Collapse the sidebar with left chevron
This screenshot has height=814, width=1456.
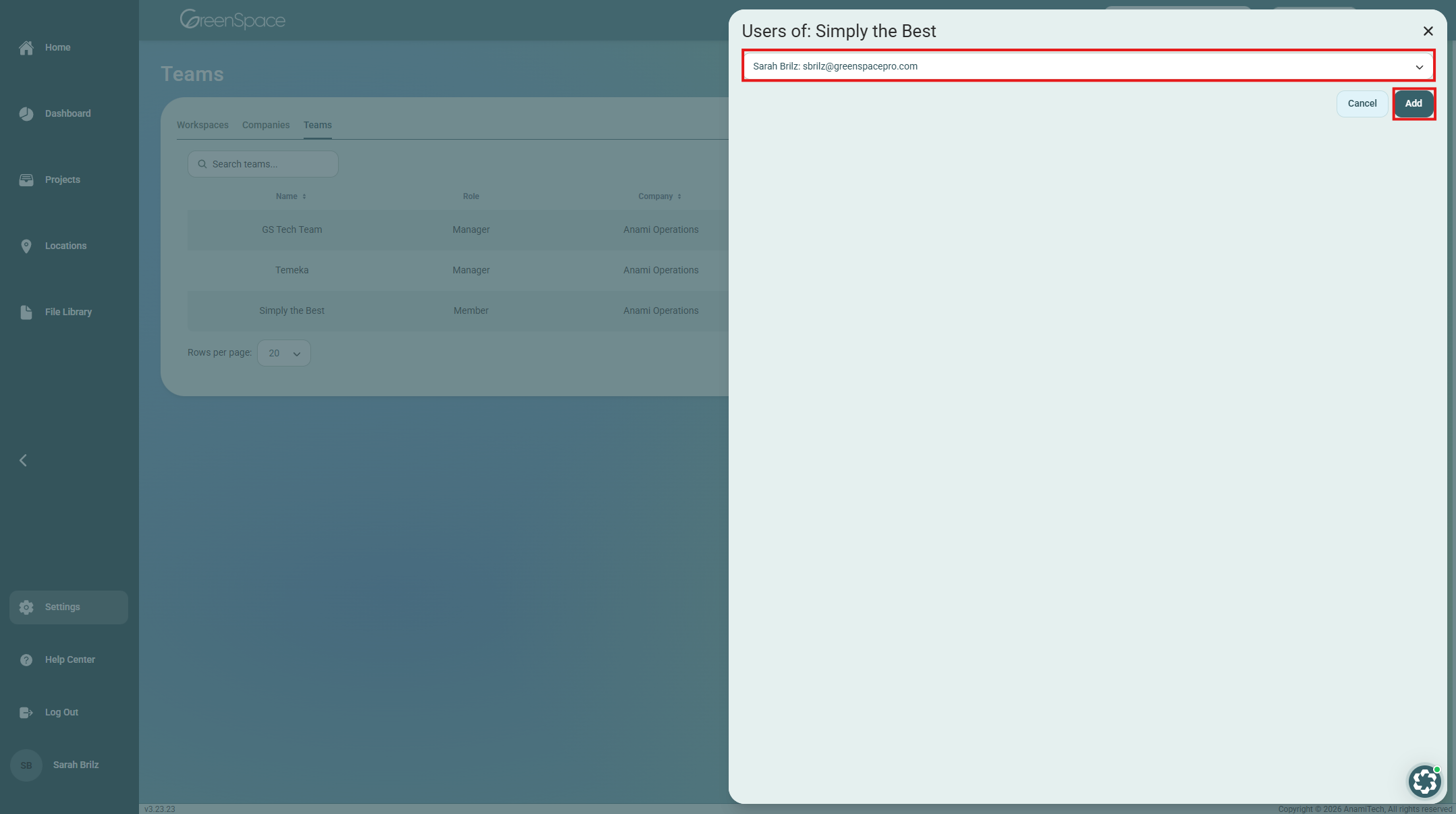click(23, 460)
